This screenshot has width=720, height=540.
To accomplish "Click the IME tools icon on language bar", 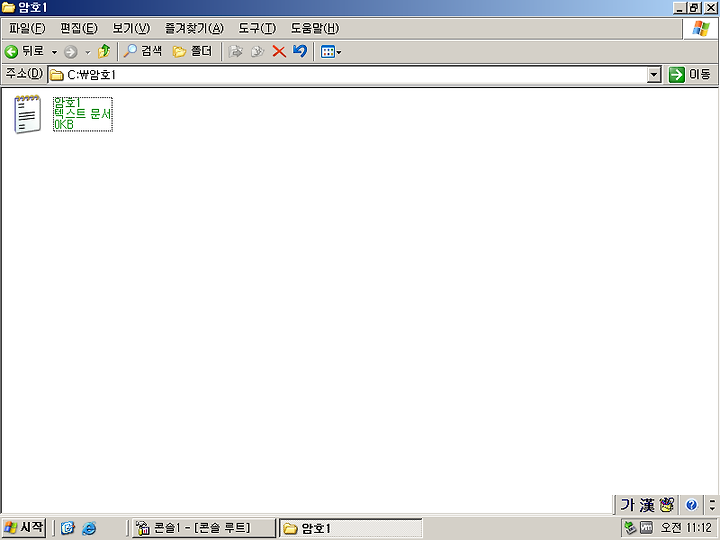I will [x=667, y=505].
